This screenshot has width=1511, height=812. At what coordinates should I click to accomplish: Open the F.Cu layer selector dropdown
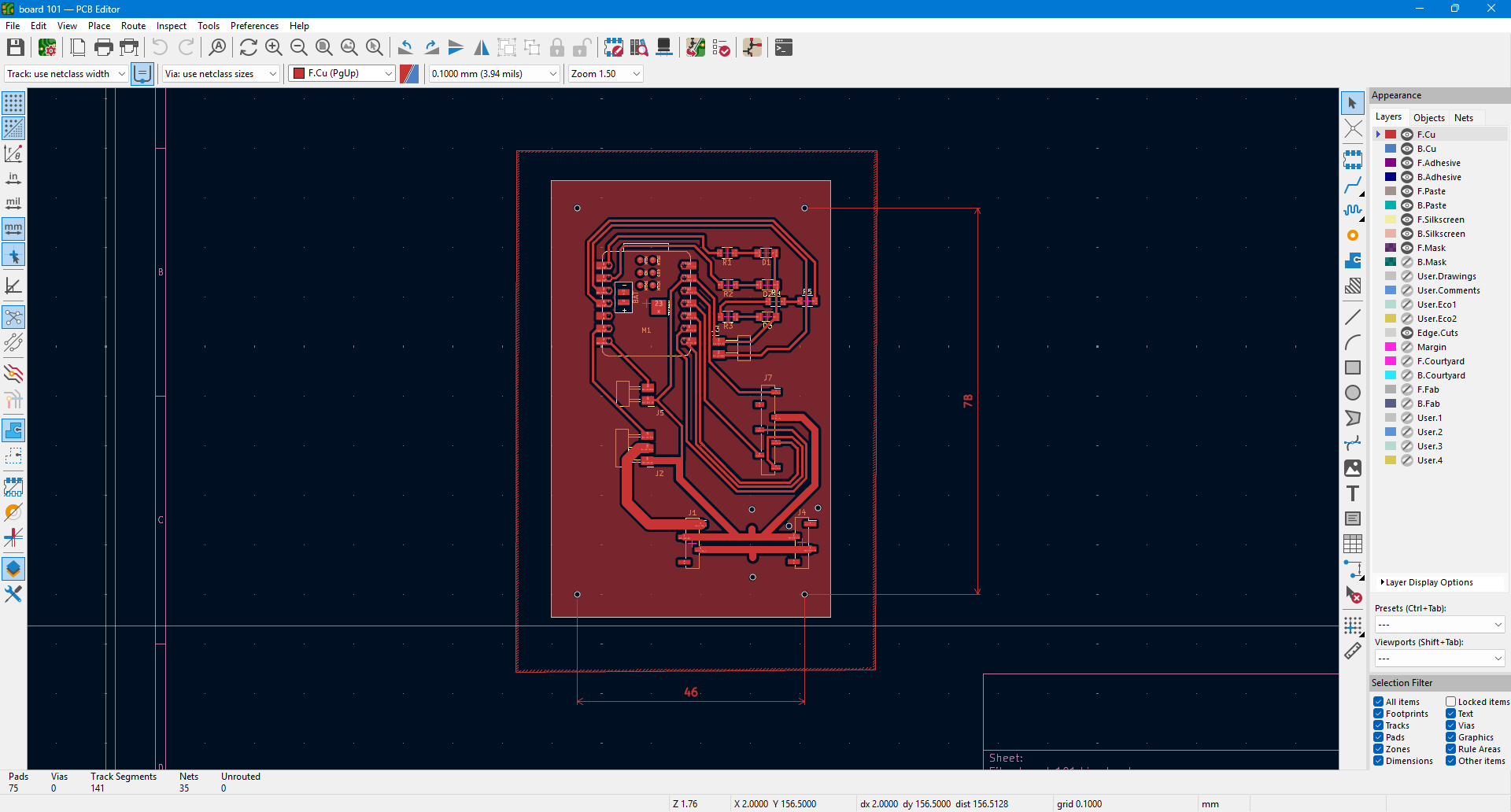coord(342,74)
